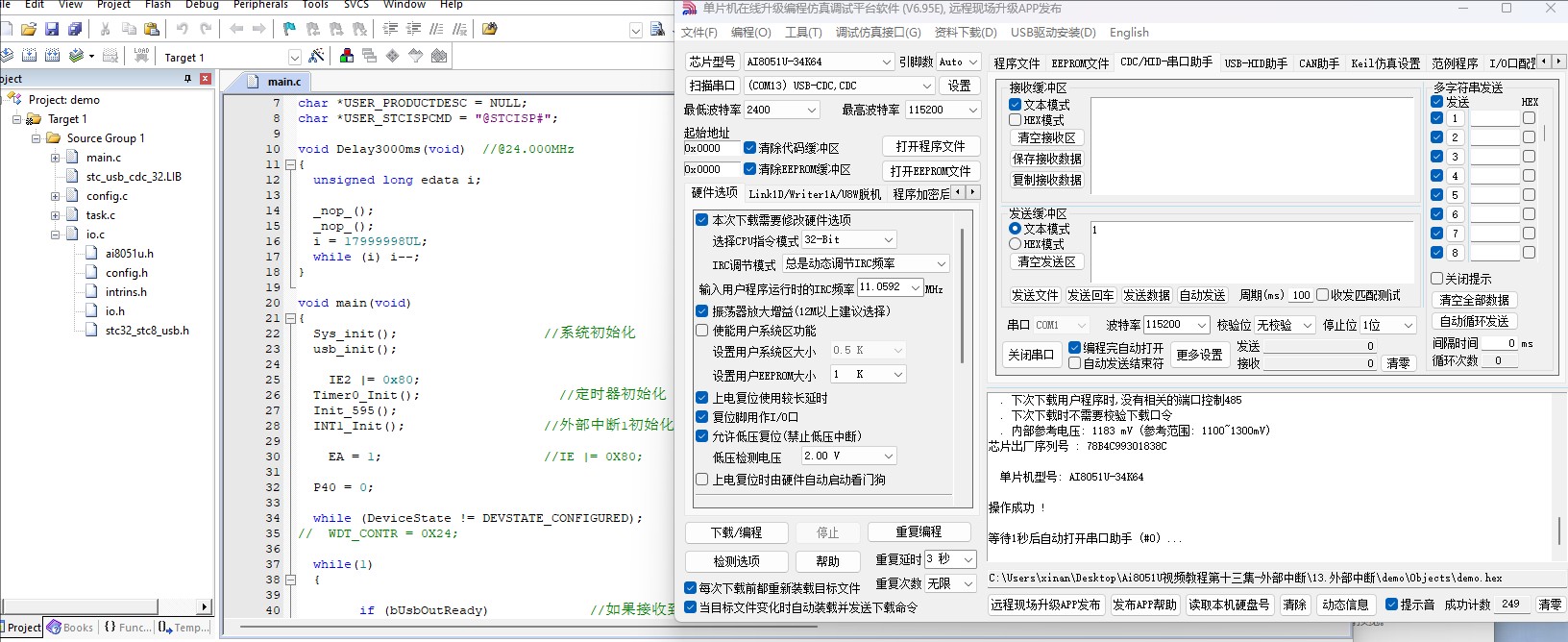
Task: Open Manage Project Items colored blocks icon
Action: (347, 56)
